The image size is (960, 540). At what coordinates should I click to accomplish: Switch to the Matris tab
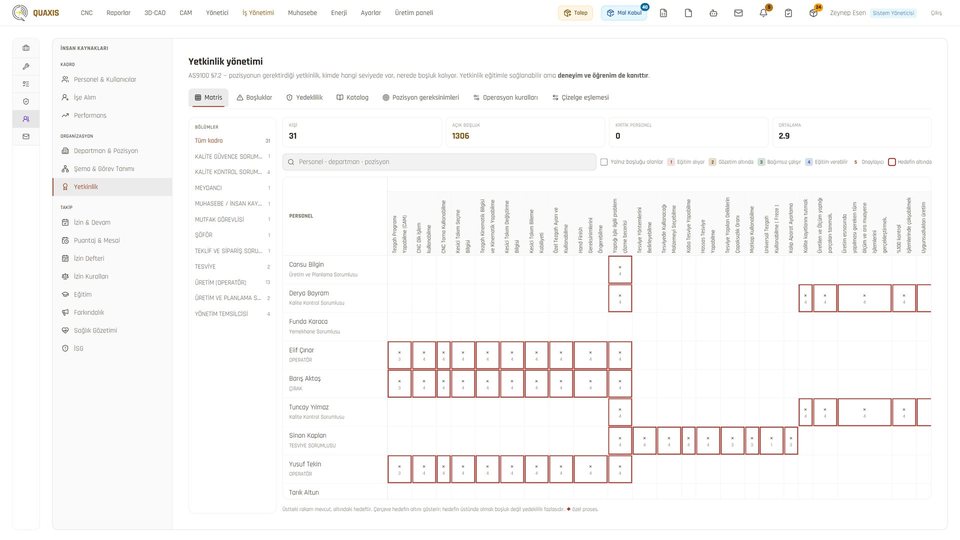(208, 97)
